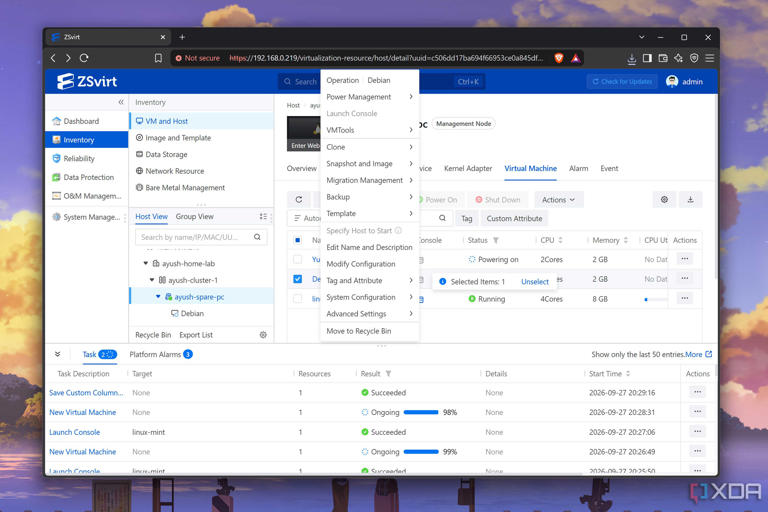This screenshot has height=512, width=768.
Task: Open the tree view list options icon
Action: pos(263,217)
